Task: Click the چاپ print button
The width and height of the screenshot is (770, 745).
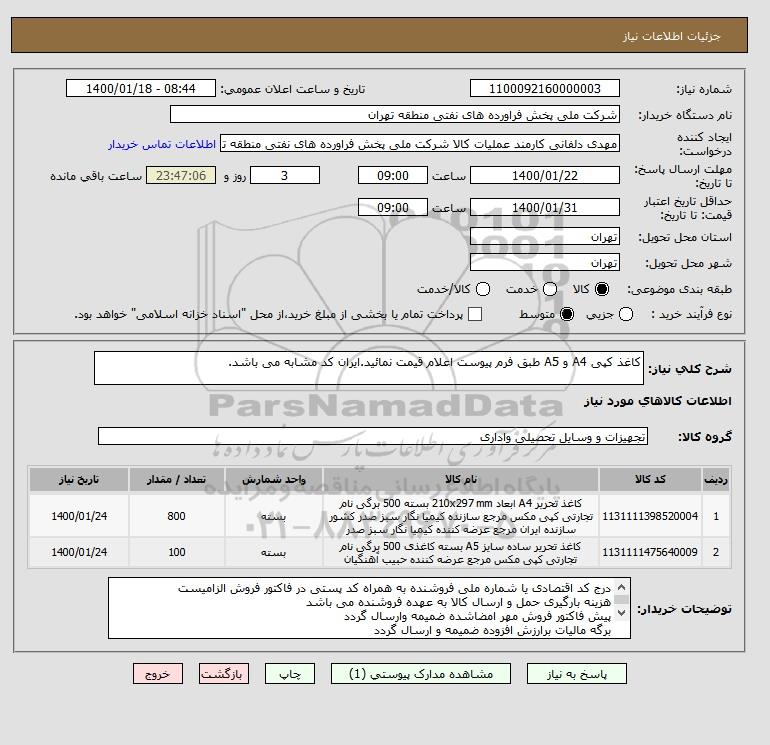Action: (x=290, y=674)
